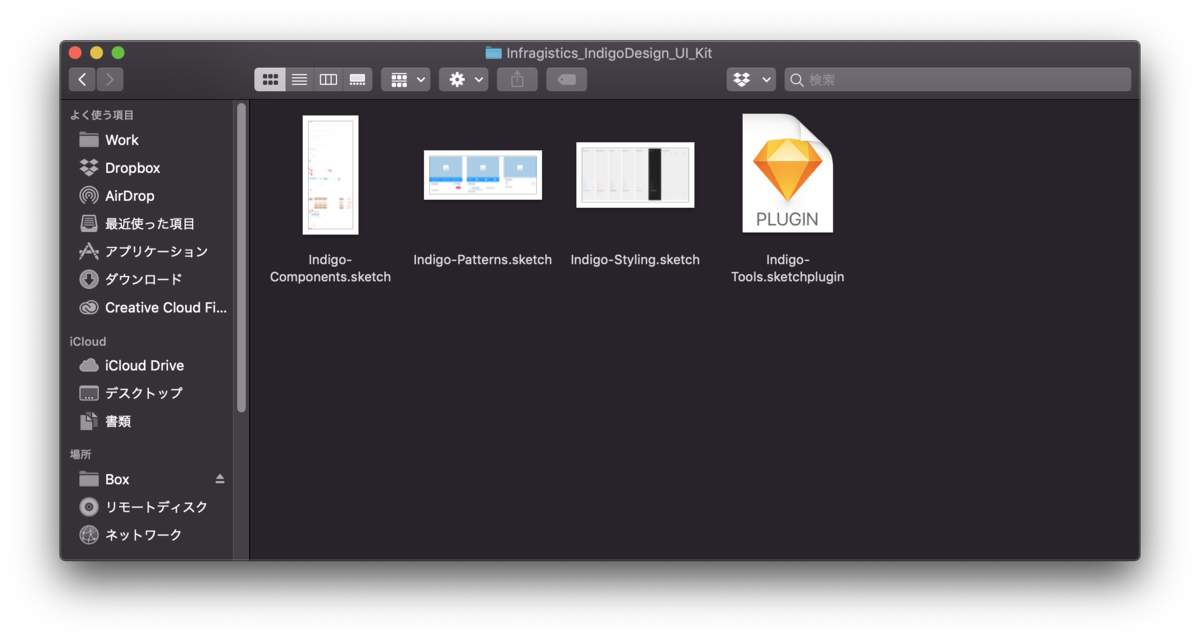Open the gear action menu

point(463,79)
